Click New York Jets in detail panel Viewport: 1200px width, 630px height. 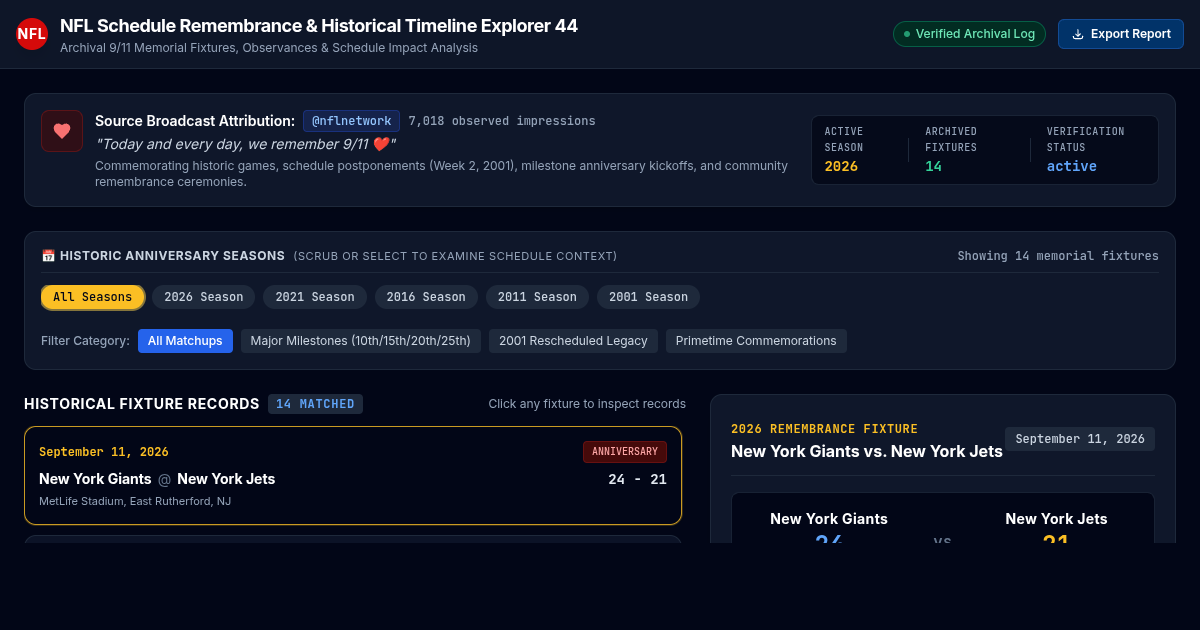pyautogui.click(x=1056, y=519)
